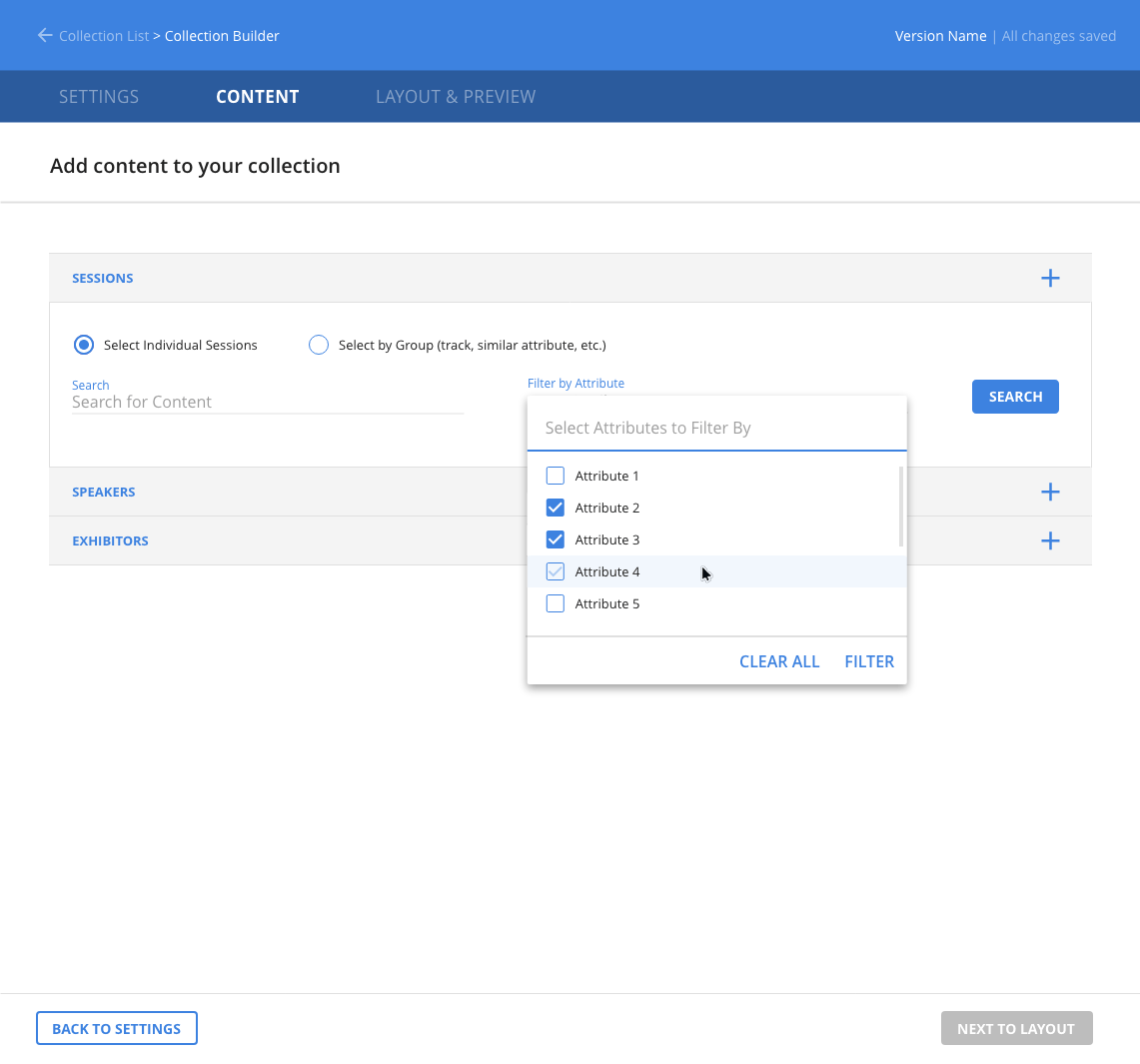1140x1064 pixels.
Task: Expand Speakers with the plus icon
Action: pyautogui.click(x=1050, y=492)
